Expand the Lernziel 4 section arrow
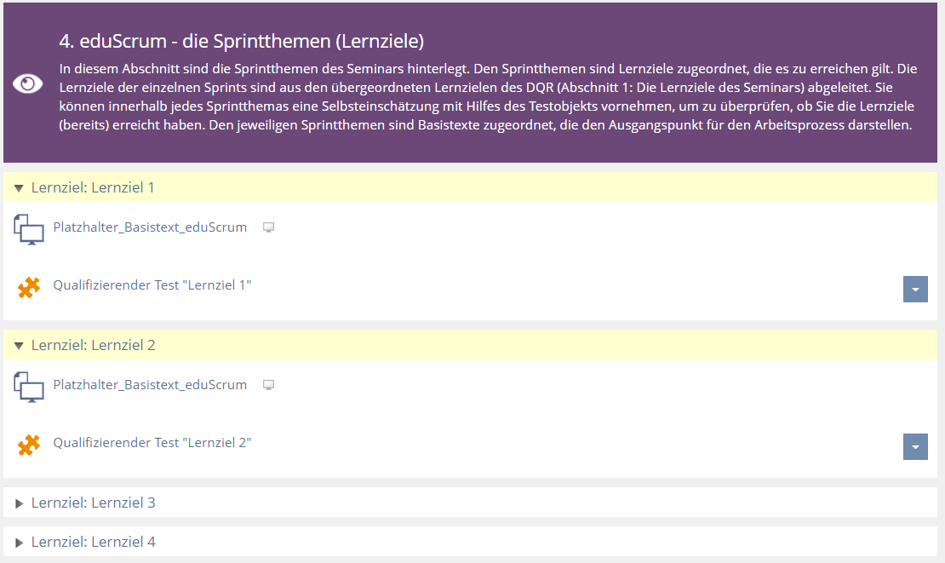This screenshot has width=945, height=563. point(18,542)
